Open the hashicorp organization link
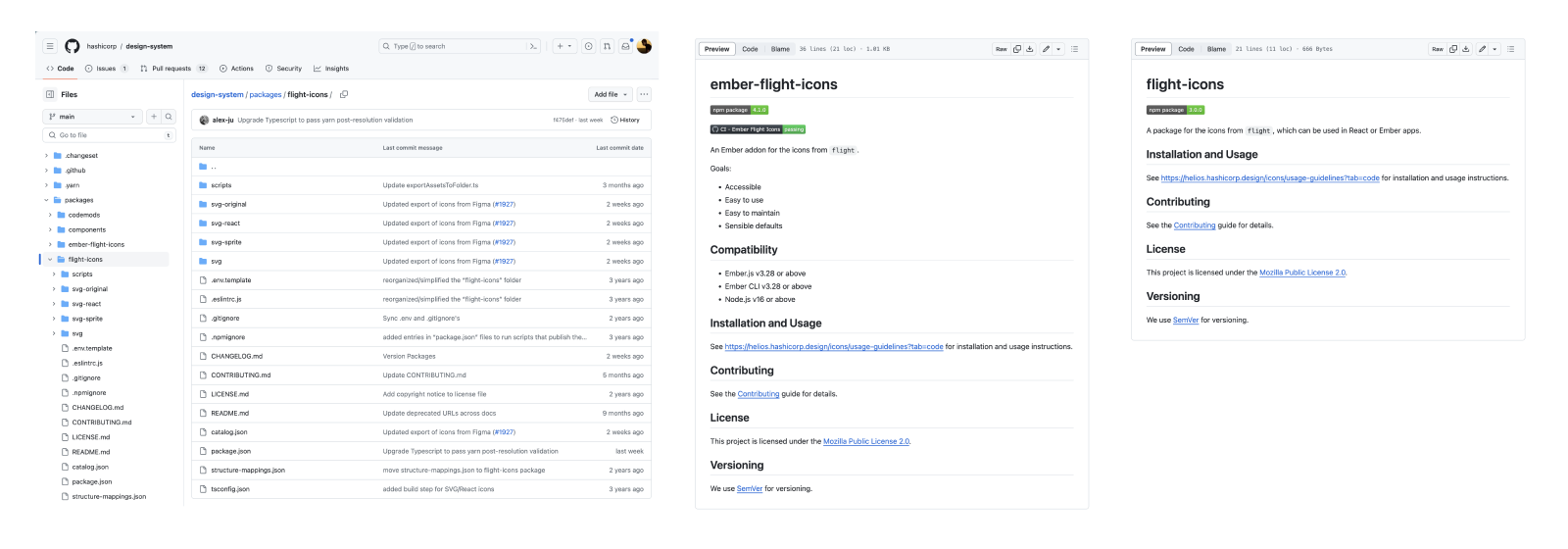The image size is (1568, 549). pyautogui.click(x=101, y=46)
